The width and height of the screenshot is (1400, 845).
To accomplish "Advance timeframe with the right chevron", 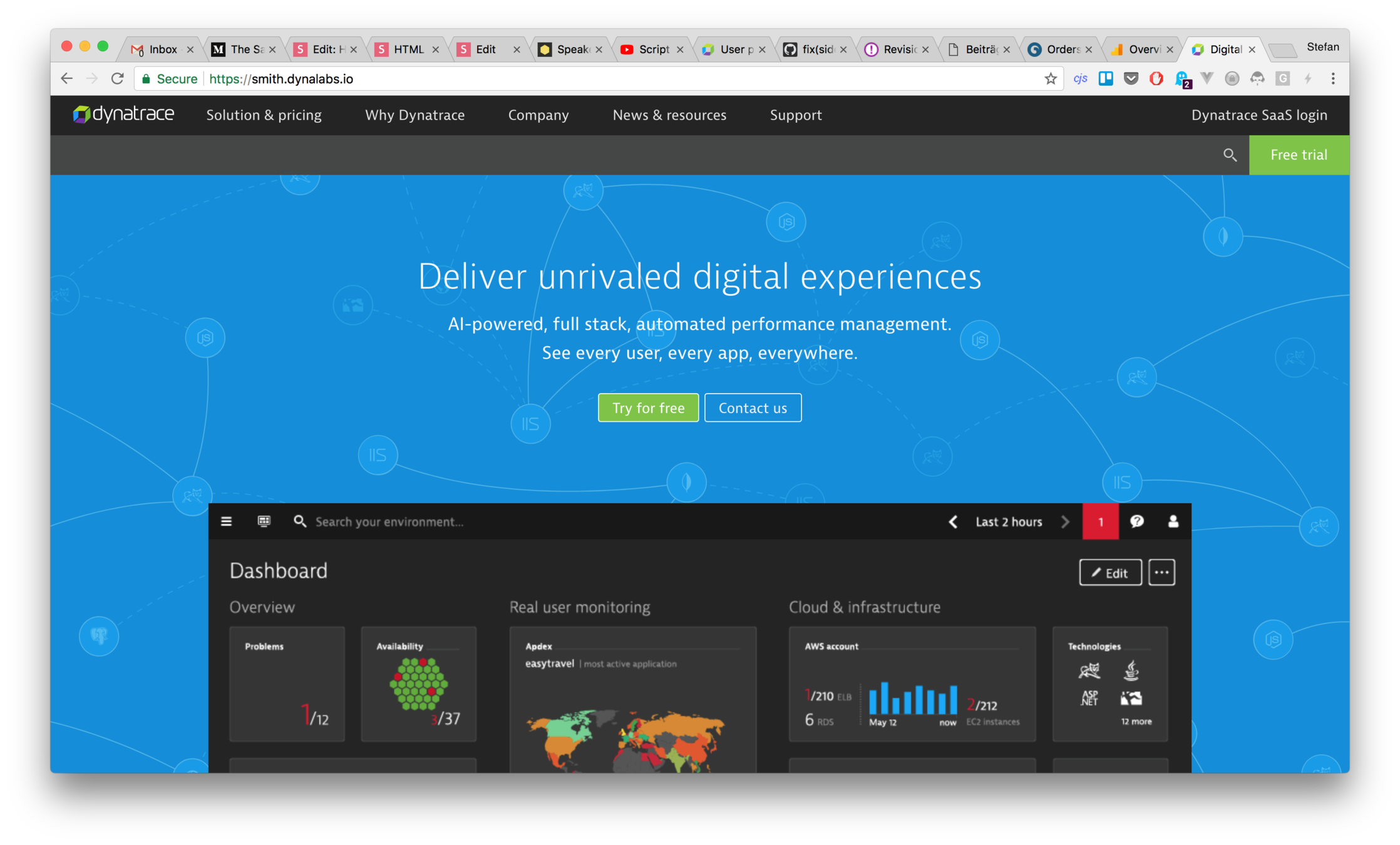I will coord(1065,521).
